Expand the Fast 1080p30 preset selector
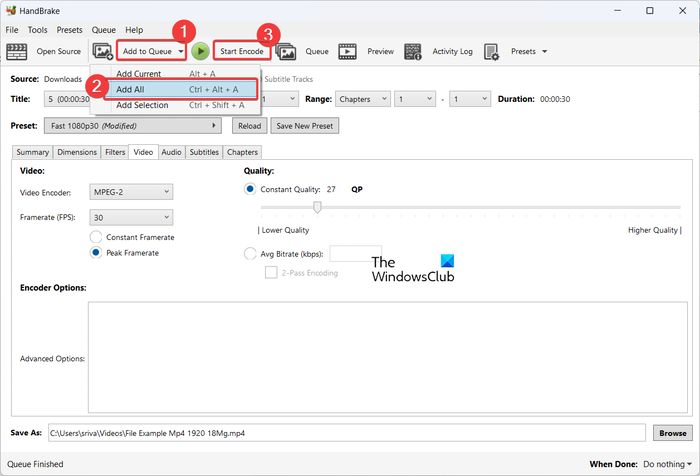 coord(133,126)
